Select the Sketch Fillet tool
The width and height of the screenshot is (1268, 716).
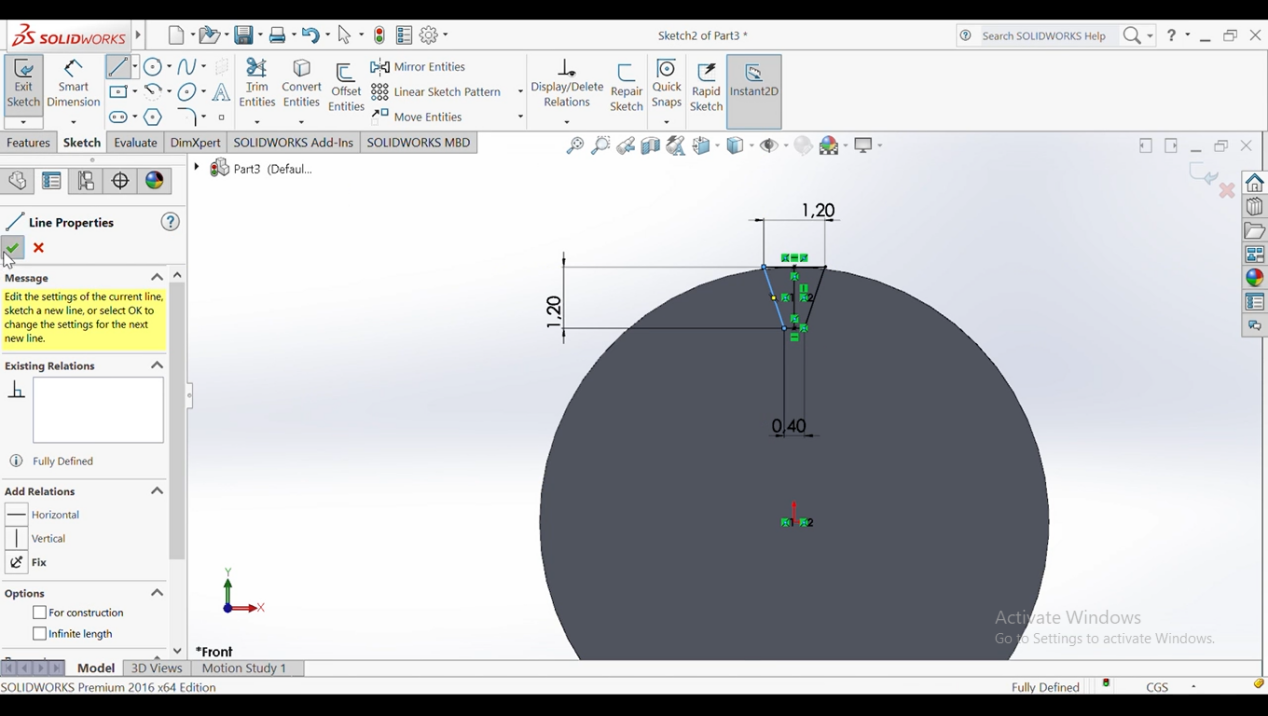pos(188,117)
